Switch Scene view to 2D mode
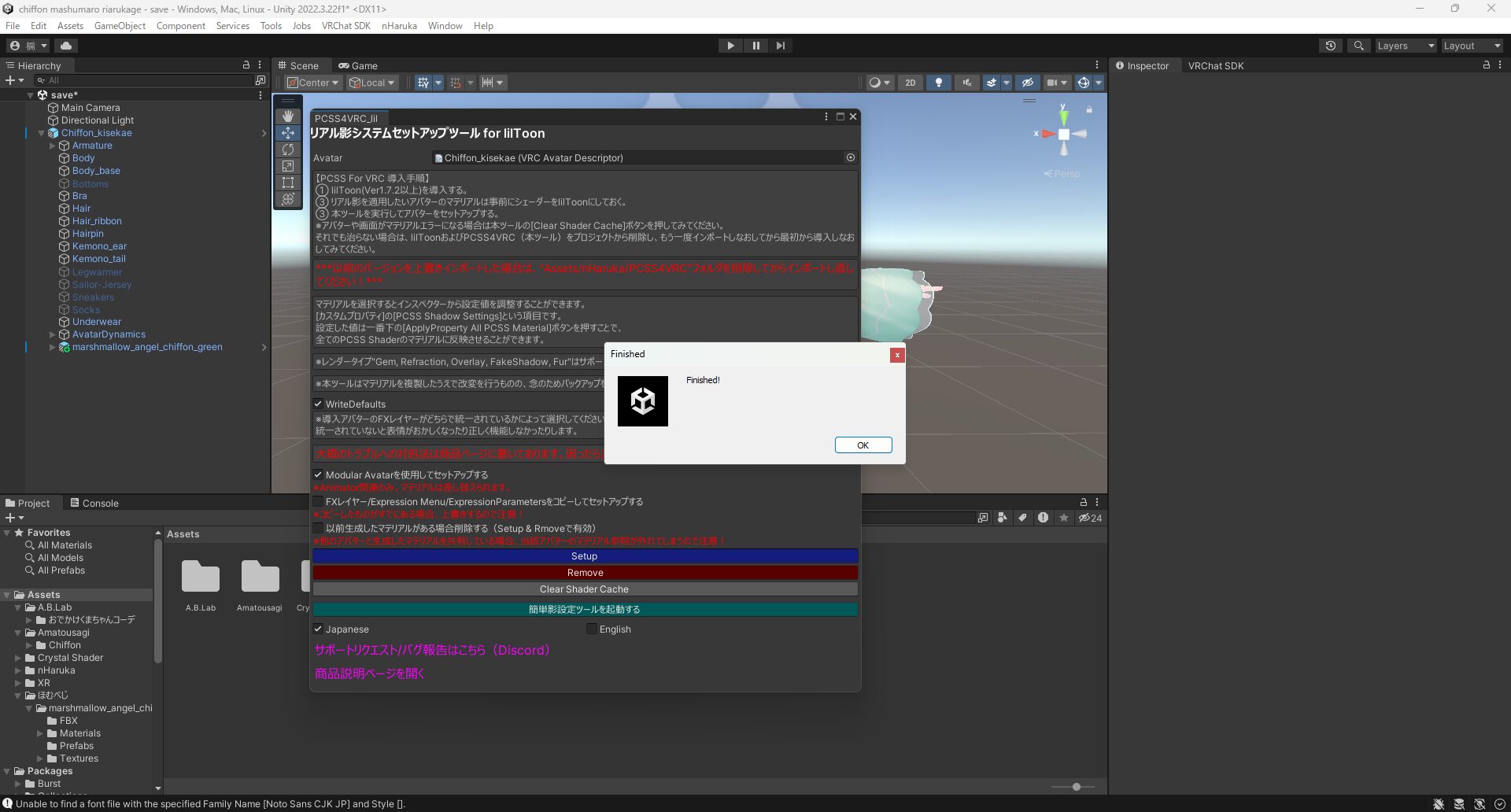The height and width of the screenshot is (812, 1511). tap(911, 83)
